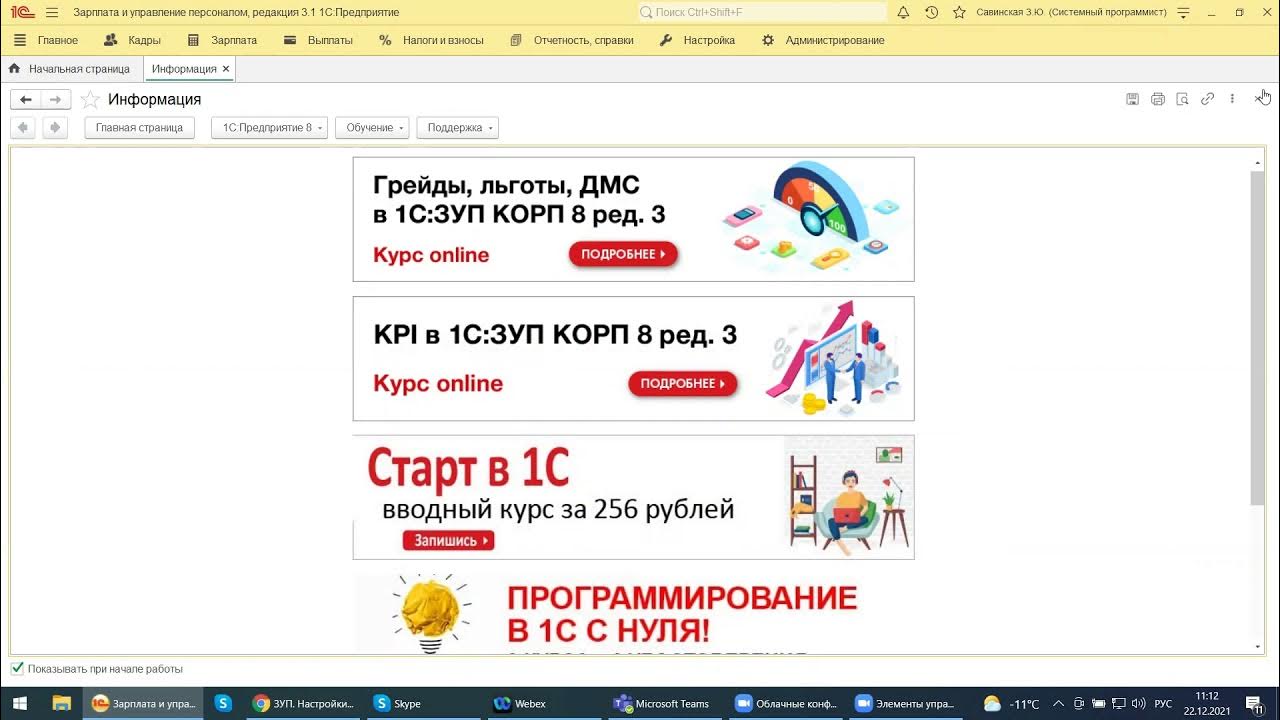This screenshot has width=1280, height=720.
Task: Click the 1C logo icon
Action: [x=20, y=12]
